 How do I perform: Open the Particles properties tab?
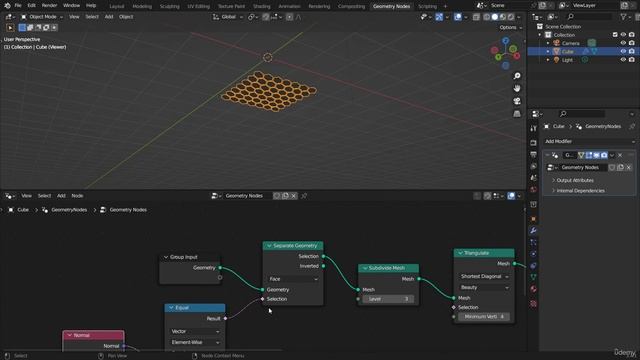coord(533,242)
